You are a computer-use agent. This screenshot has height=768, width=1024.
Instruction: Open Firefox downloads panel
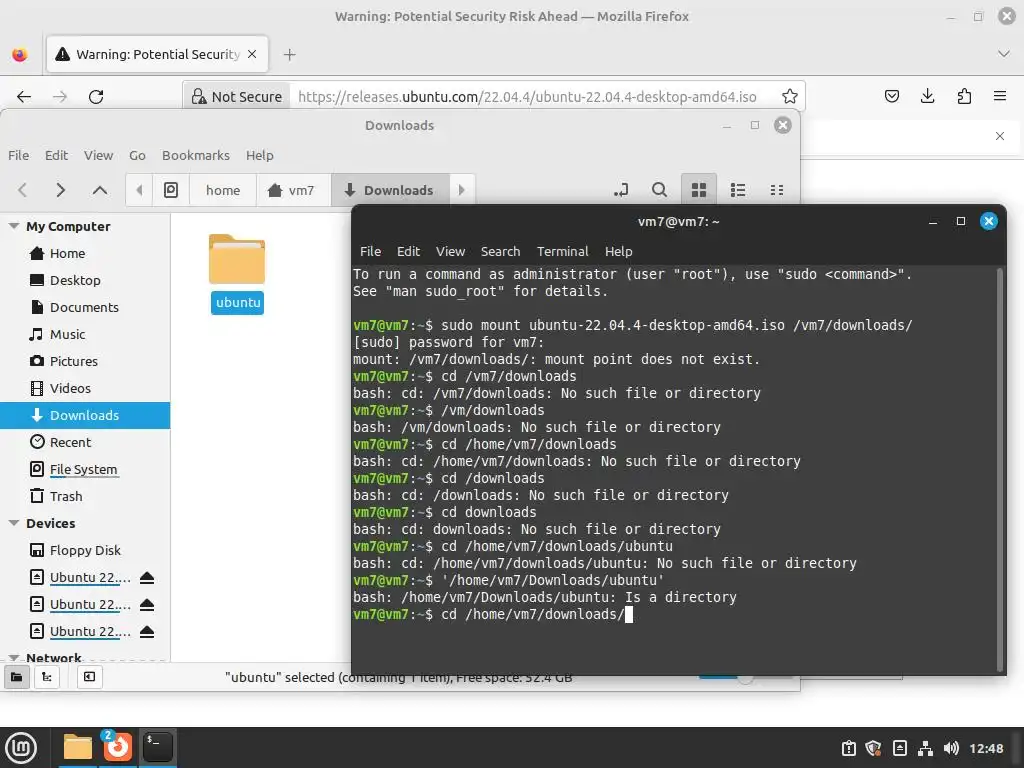point(927,97)
